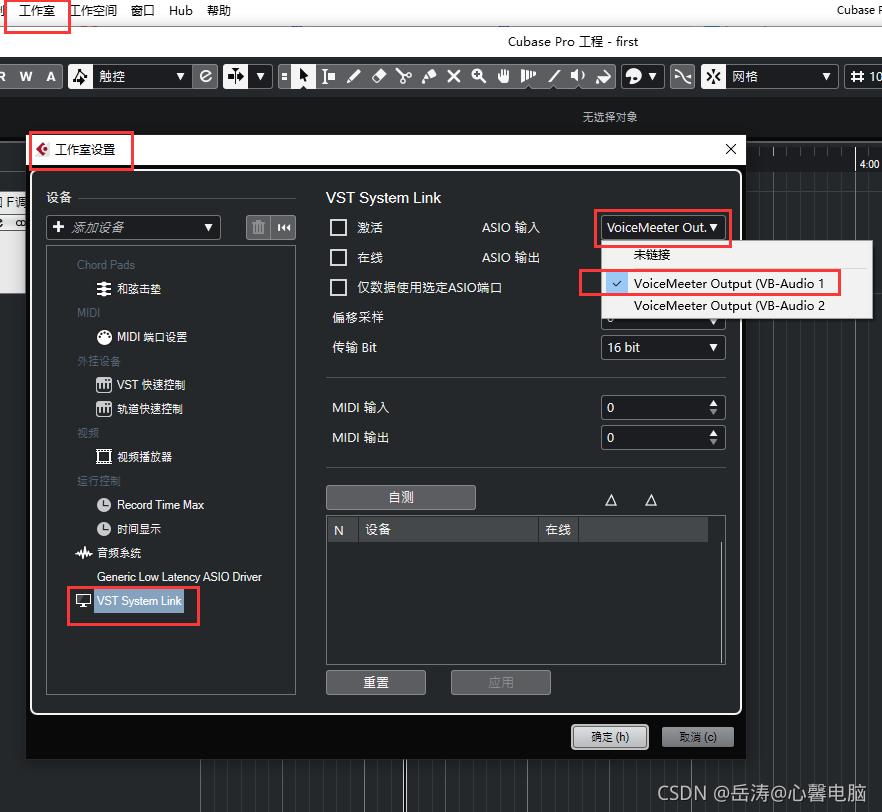This screenshot has width=882, height=812.
Task: Select the Draw pencil tool
Action: pos(354,76)
